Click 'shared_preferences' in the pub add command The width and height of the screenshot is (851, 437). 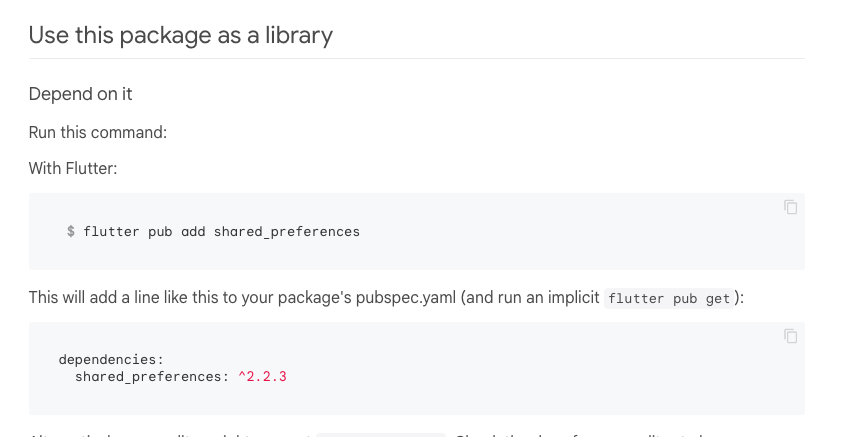tap(287, 232)
